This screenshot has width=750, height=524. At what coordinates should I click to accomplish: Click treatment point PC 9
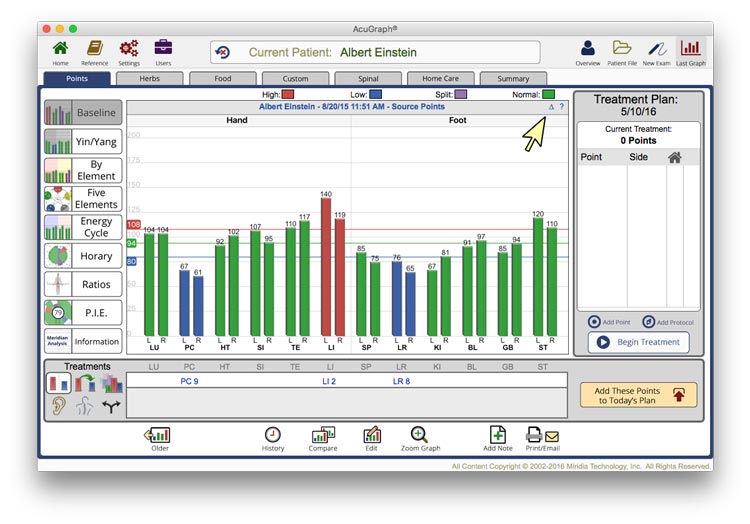pyautogui.click(x=189, y=381)
